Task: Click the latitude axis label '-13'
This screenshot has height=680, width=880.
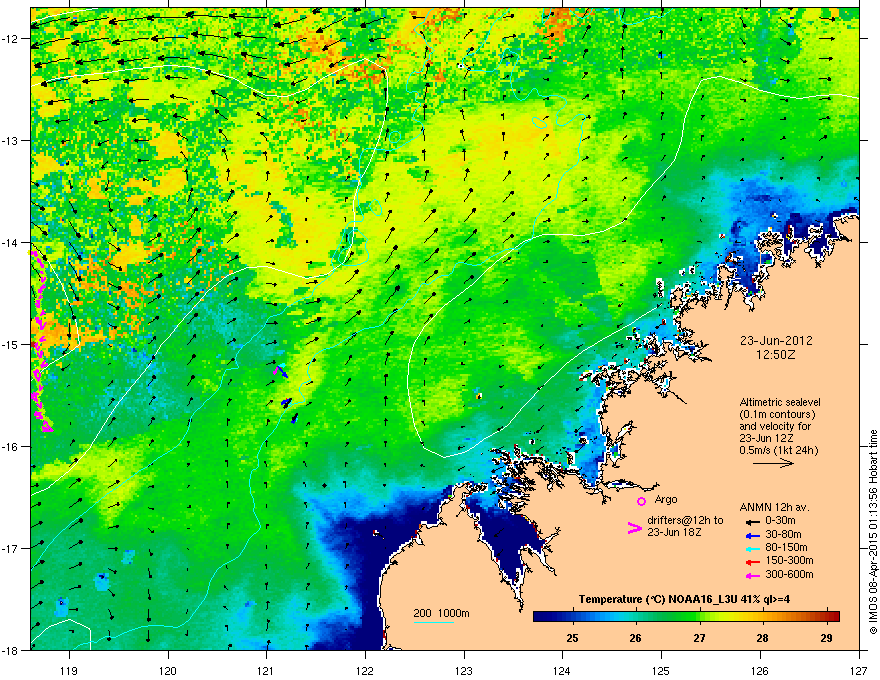Action: [x=11, y=140]
